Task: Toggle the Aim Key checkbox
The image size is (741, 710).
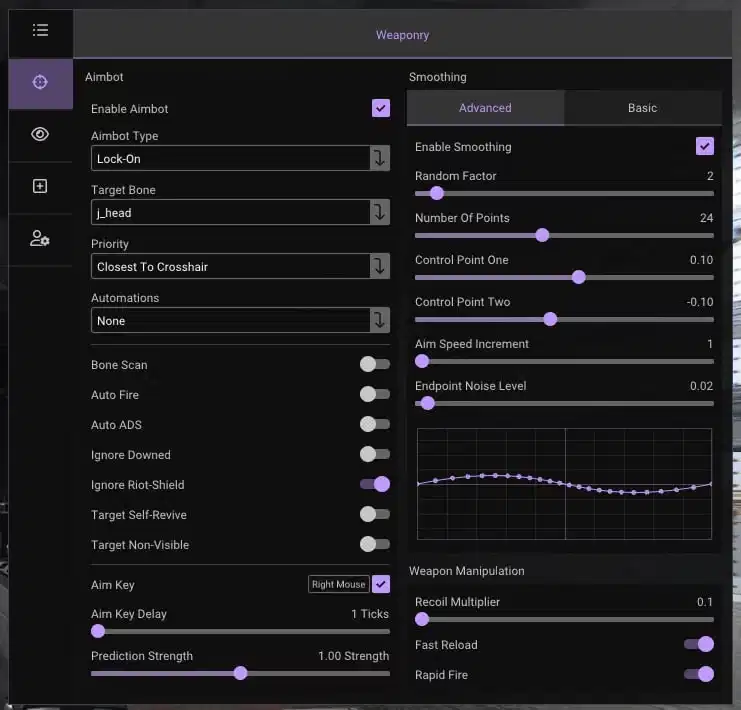Action: [x=381, y=584]
